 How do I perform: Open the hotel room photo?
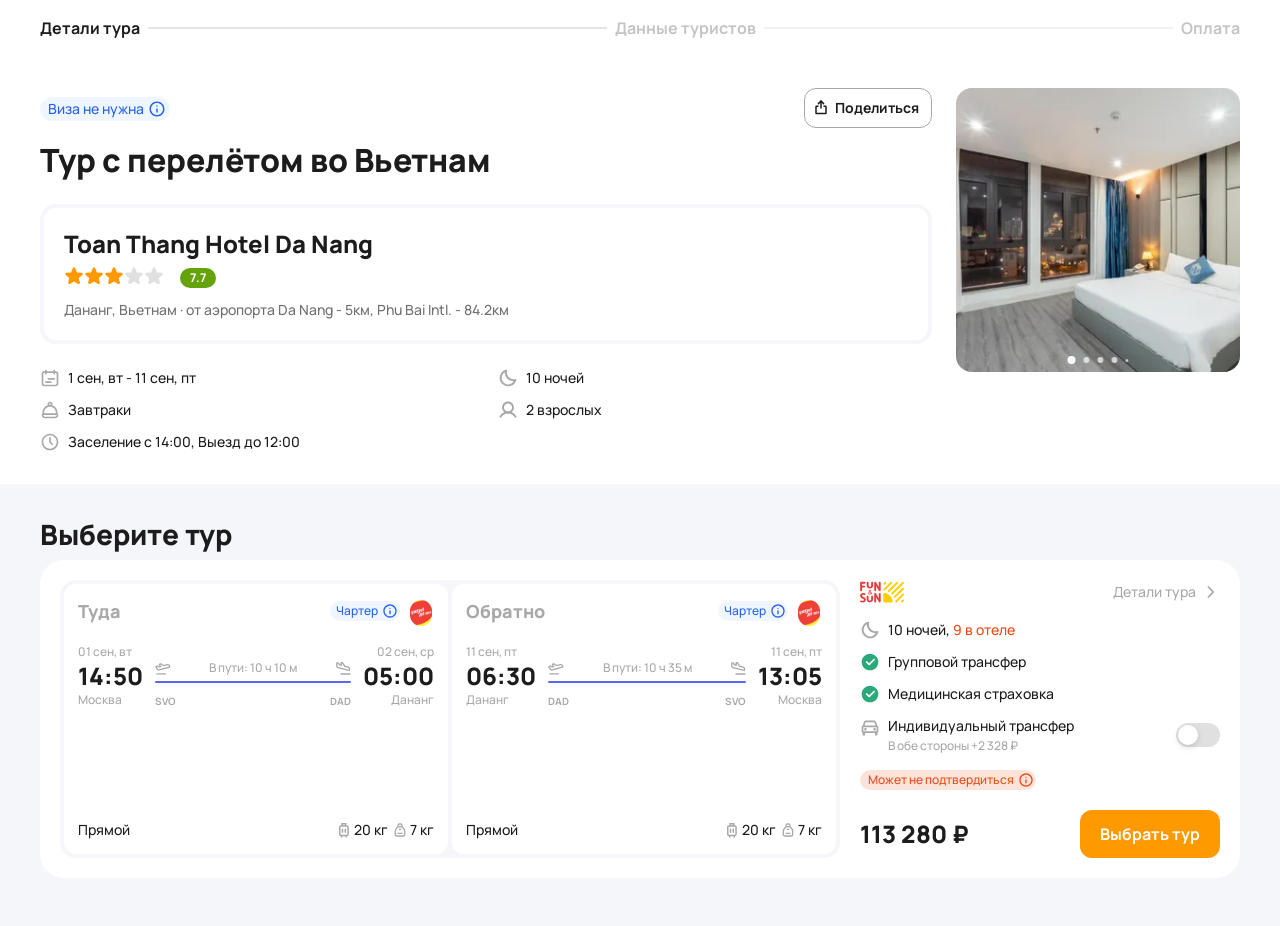(1098, 230)
